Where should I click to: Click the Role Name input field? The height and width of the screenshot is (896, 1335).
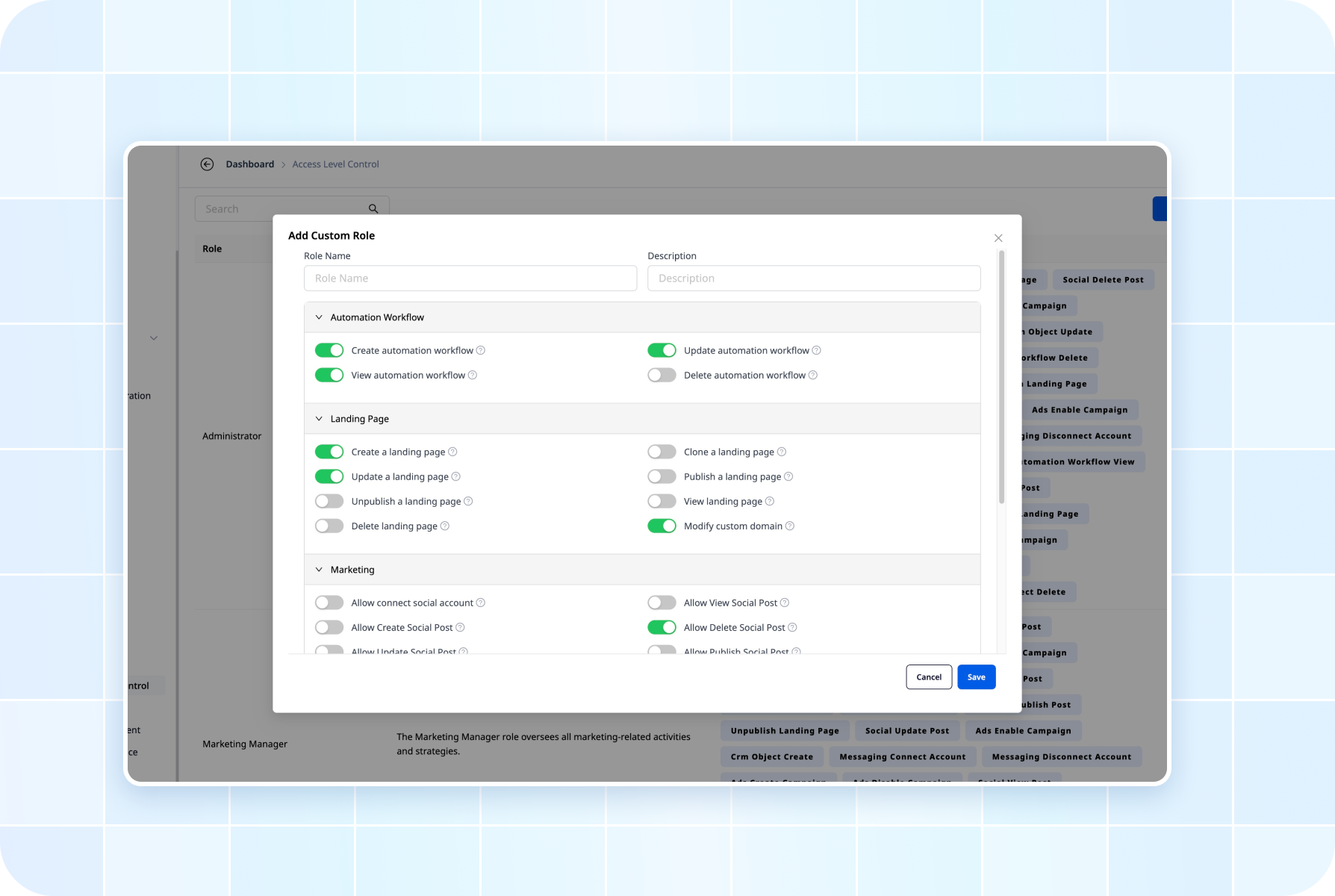470,279
